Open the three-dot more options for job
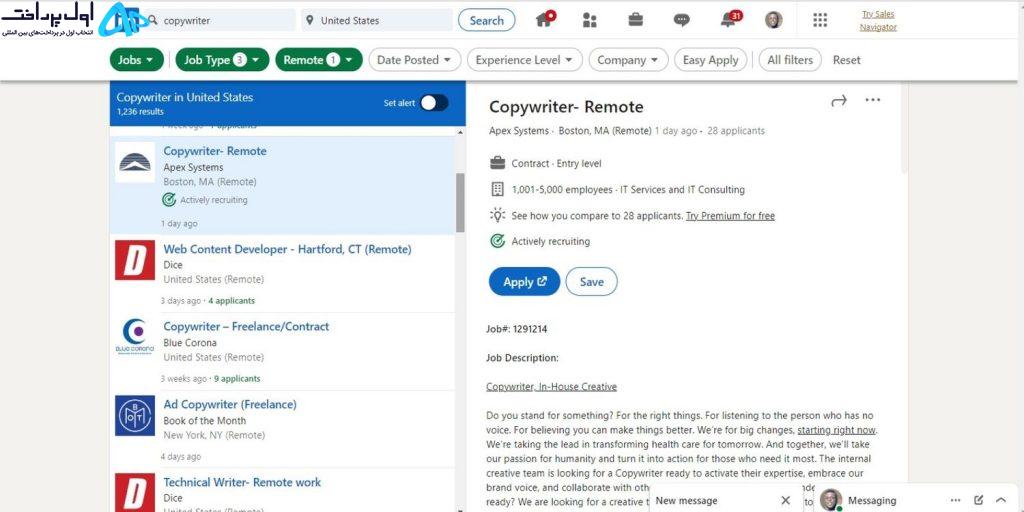The image size is (1024, 512). pos(872,100)
